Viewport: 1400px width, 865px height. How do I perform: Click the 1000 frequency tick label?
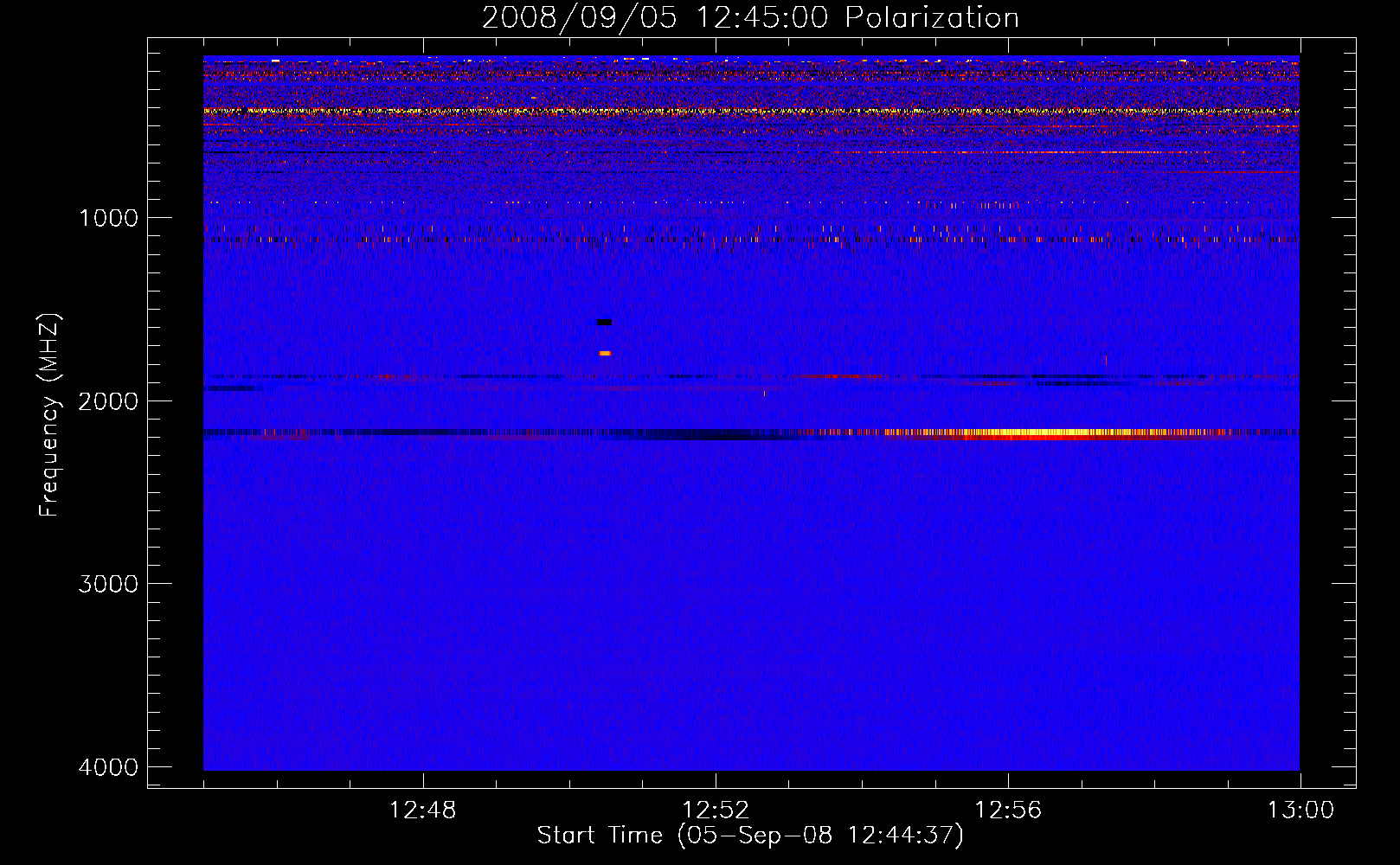coord(108,217)
